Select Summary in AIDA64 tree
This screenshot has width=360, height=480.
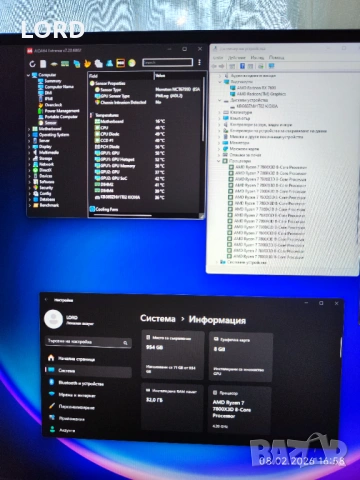pos(53,81)
